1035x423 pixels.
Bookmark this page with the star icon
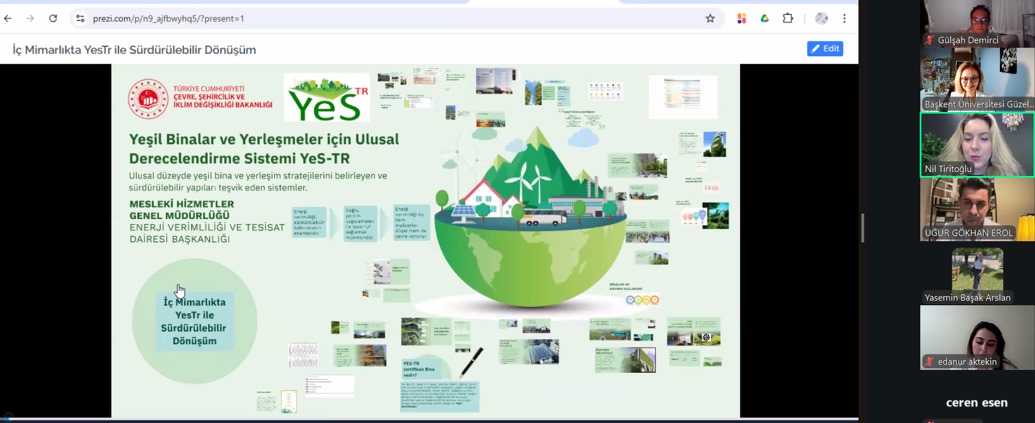tap(710, 18)
